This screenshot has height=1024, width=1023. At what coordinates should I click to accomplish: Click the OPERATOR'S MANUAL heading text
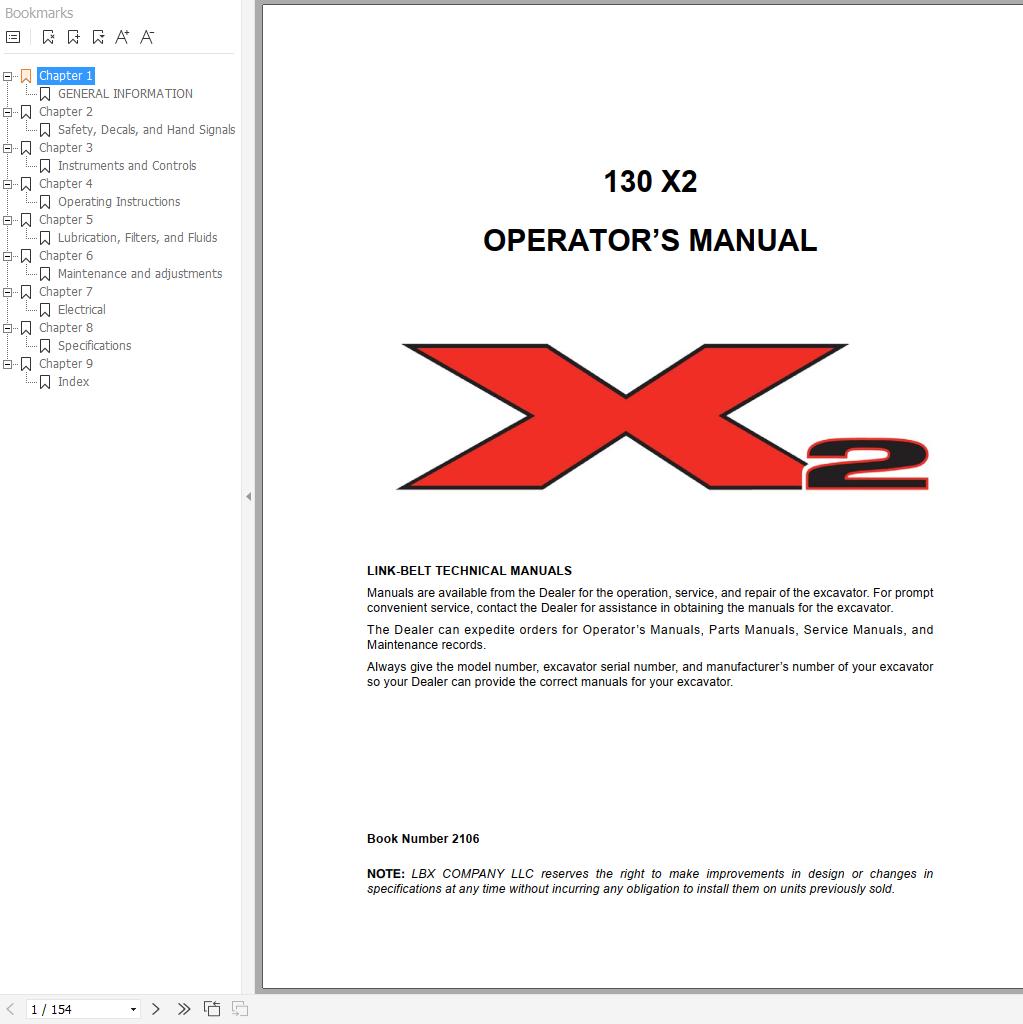coord(650,241)
